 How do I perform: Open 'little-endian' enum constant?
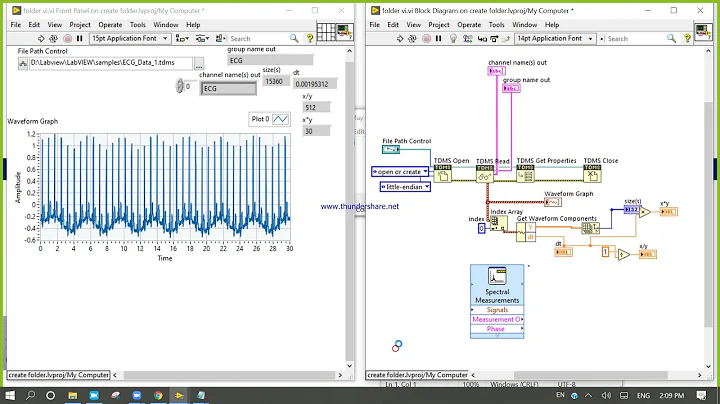tap(405, 187)
